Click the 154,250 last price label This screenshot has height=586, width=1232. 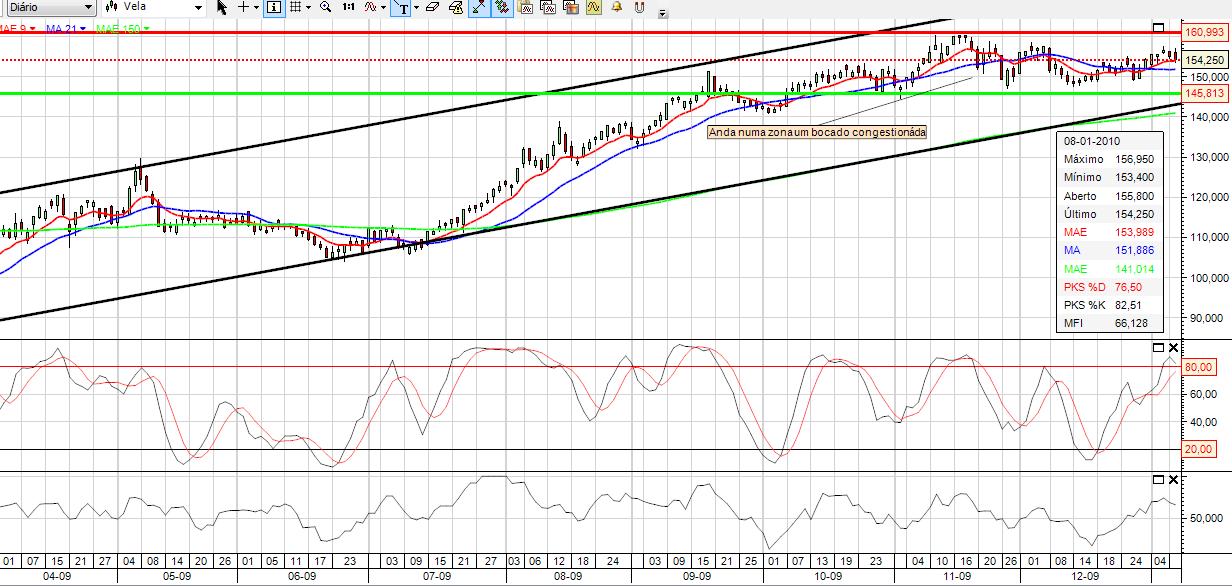[x=1205, y=60]
